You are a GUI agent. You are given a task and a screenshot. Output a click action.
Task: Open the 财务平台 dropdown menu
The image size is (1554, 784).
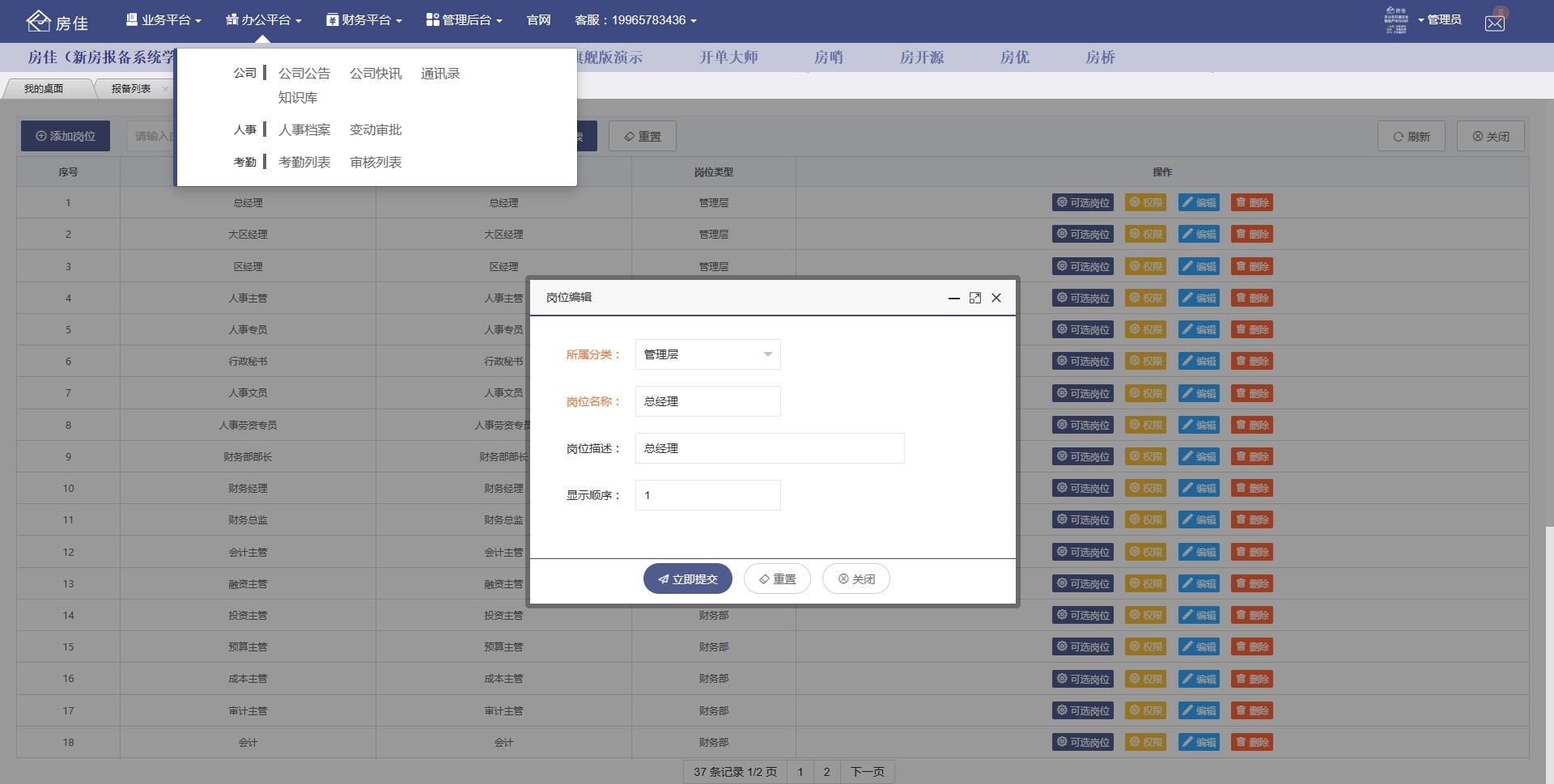point(363,19)
